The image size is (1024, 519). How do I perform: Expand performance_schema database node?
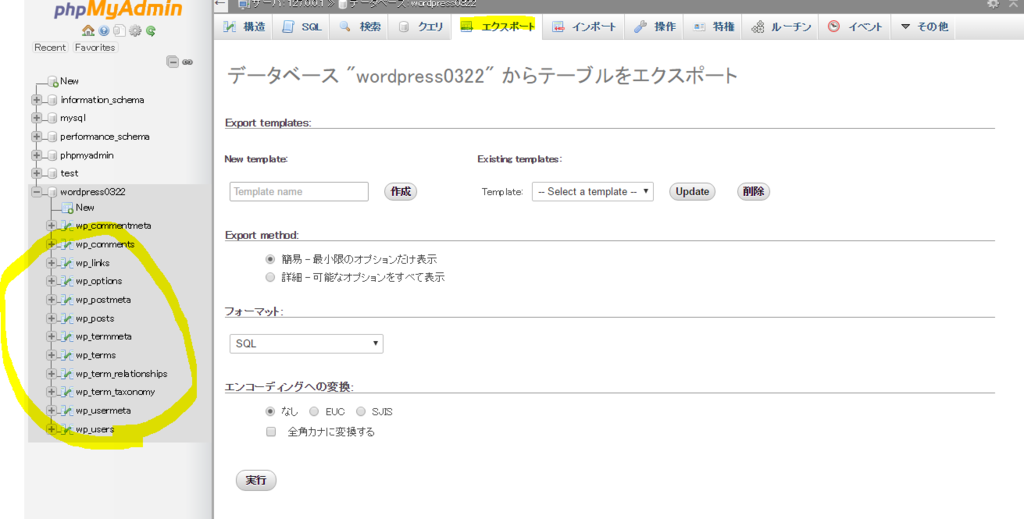[37, 136]
